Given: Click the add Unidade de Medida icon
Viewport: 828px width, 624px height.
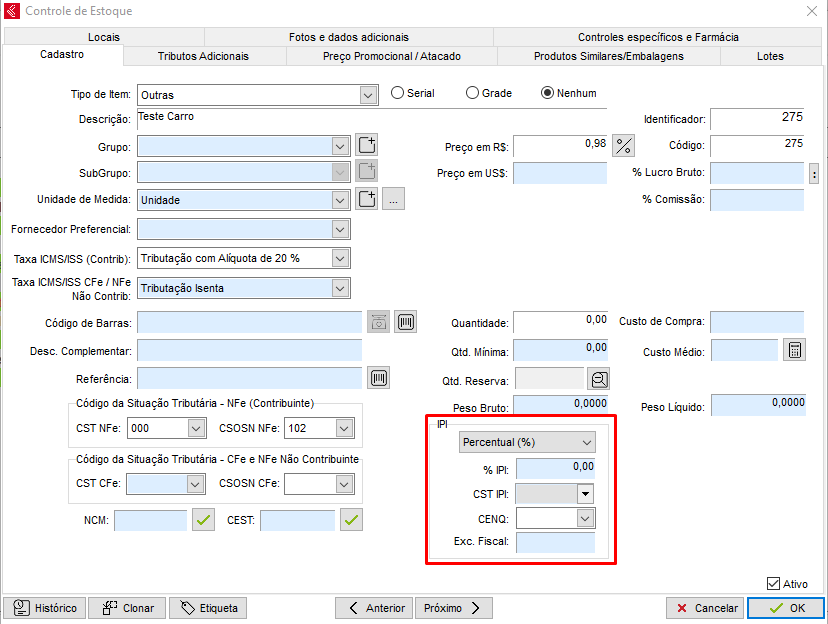Looking at the screenshot, I should 367,199.
